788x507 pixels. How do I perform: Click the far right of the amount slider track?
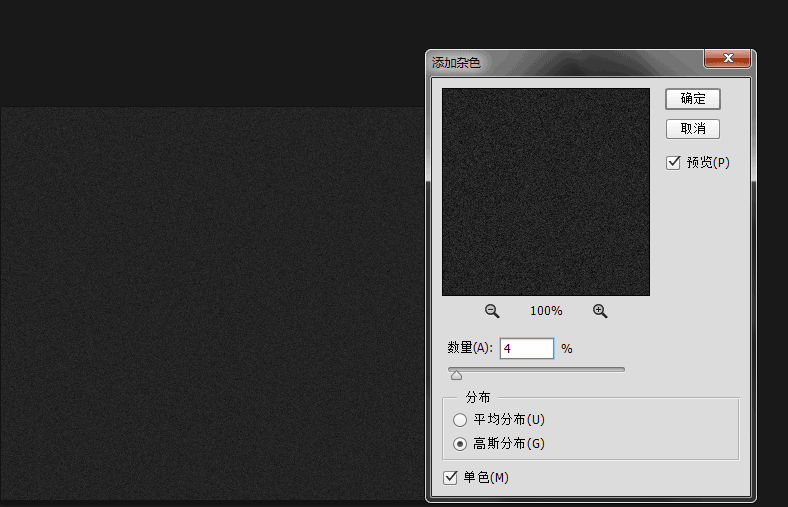click(621, 369)
